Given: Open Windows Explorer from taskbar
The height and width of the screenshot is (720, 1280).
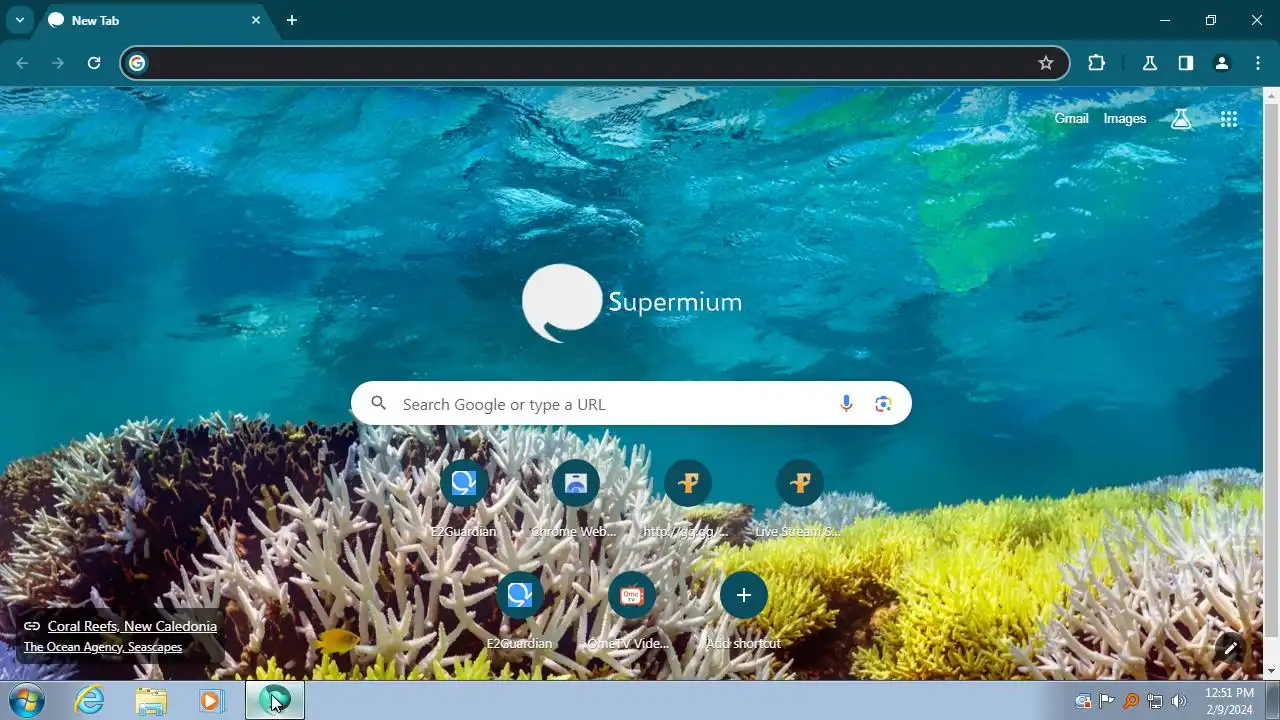Looking at the screenshot, I should tap(151, 700).
